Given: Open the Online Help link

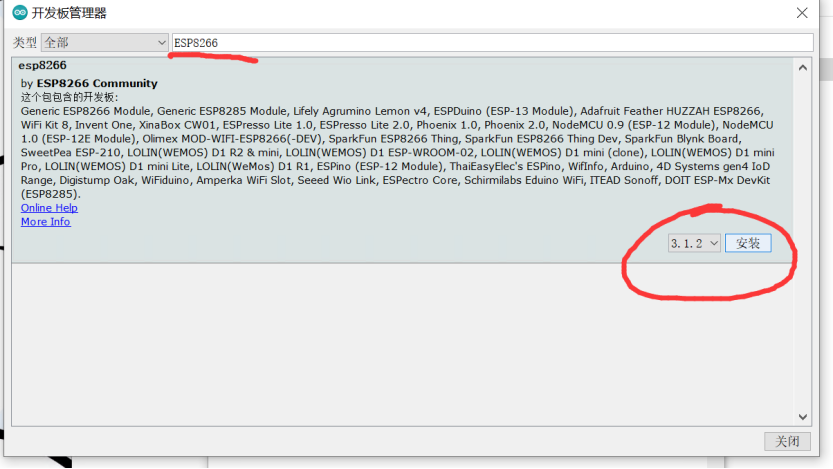Looking at the screenshot, I should coord(49,208).
